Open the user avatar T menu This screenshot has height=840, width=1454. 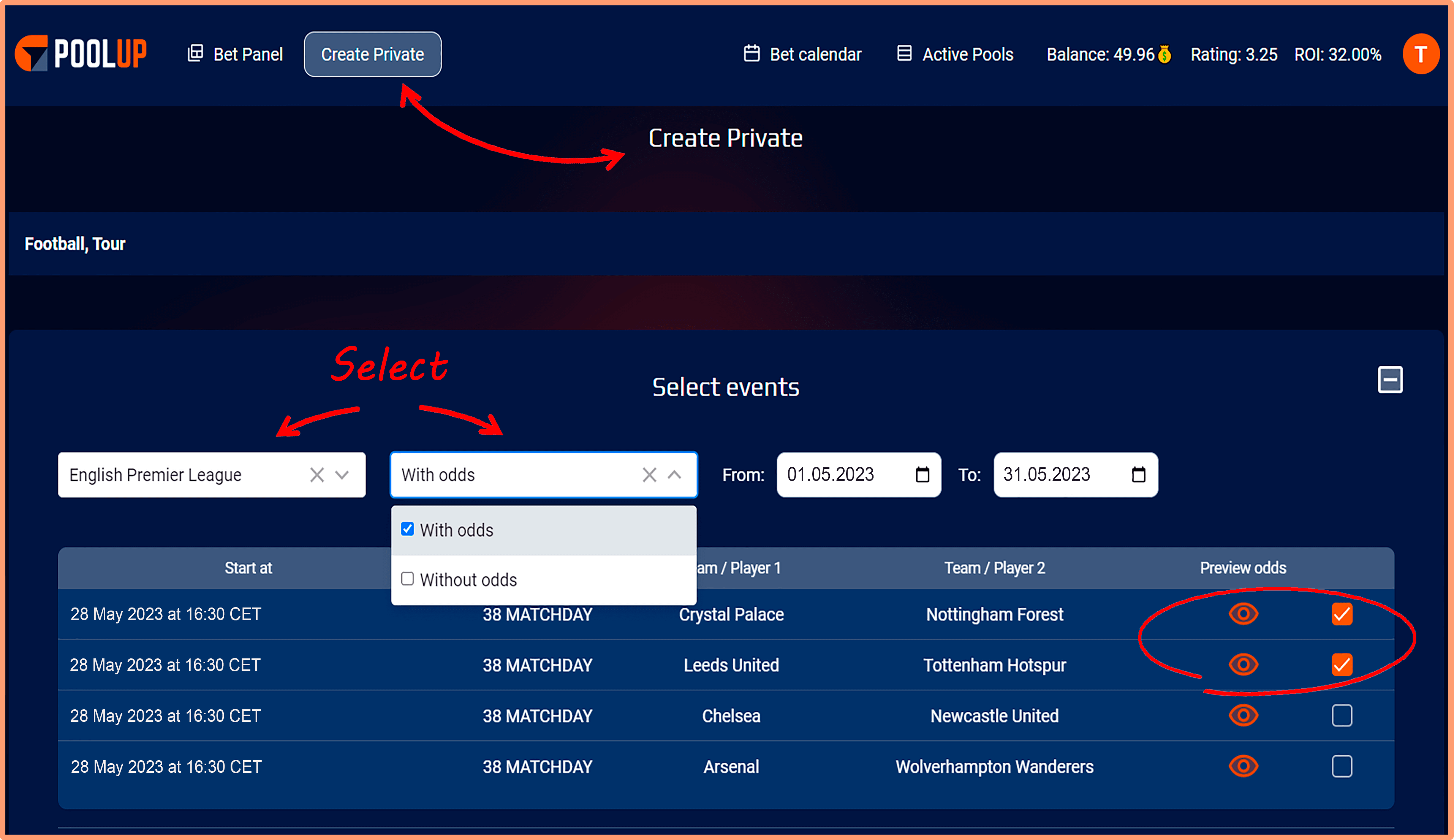[1421, 54]
